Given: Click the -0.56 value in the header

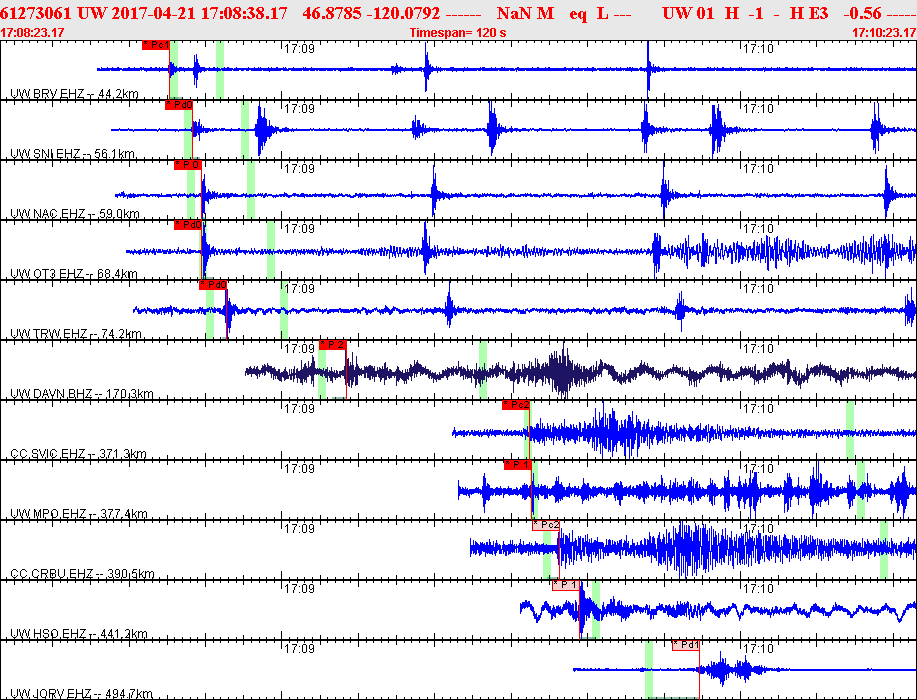Looking at the screenshot, I should [x=863, y=13].
